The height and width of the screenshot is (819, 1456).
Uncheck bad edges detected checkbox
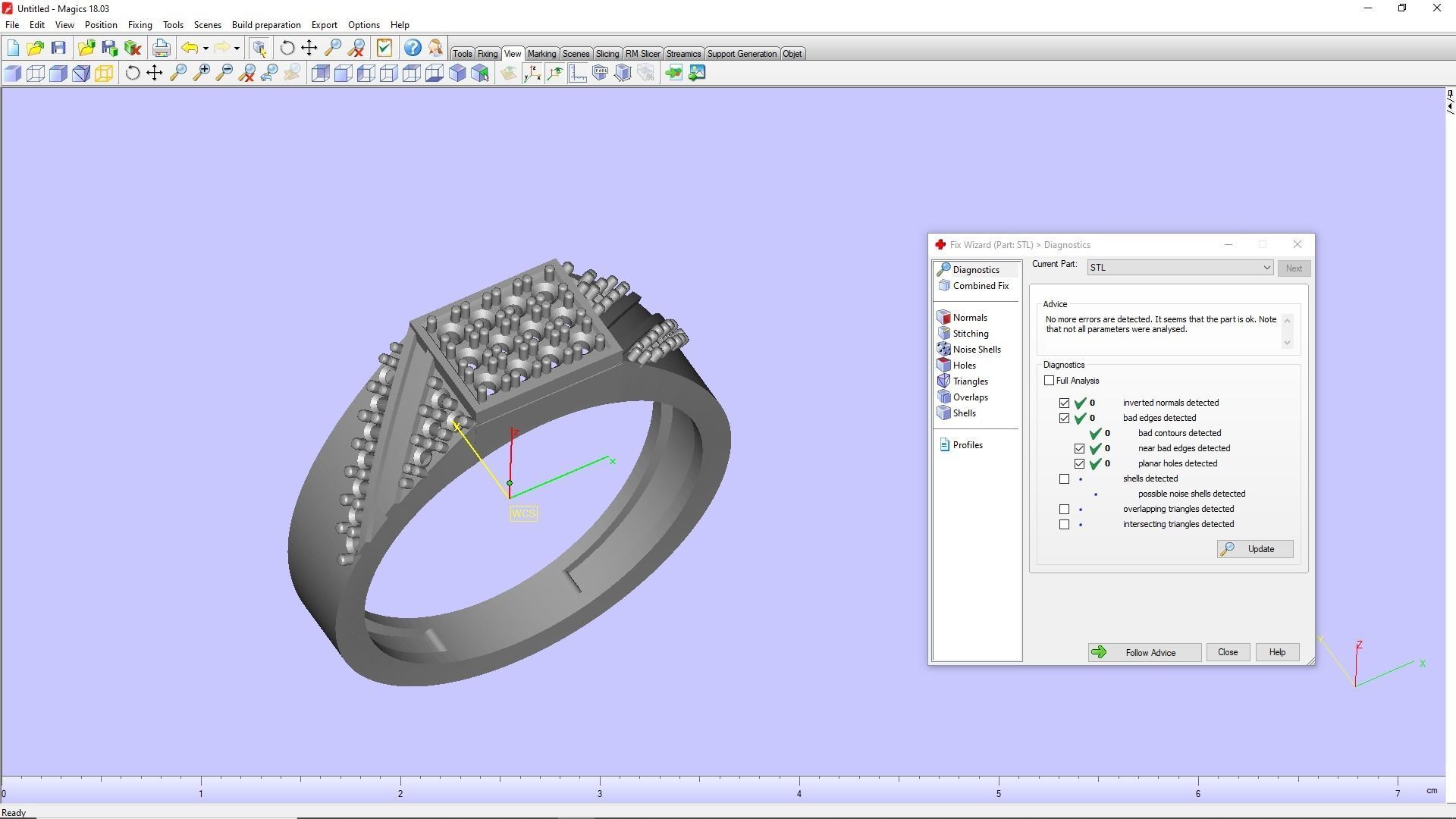(x=1065, y=419)
